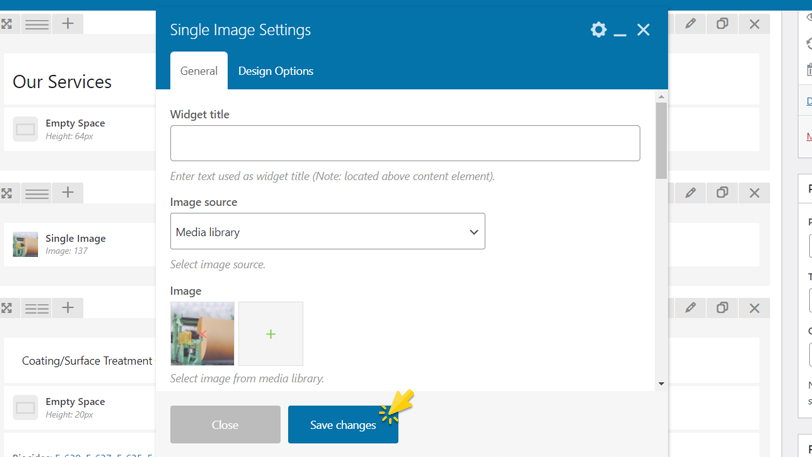Viewport: 812px width, 457px height.
Task: Duplicate the top row above Our Services
Action: pyautogui.click(x=722, y=24)
